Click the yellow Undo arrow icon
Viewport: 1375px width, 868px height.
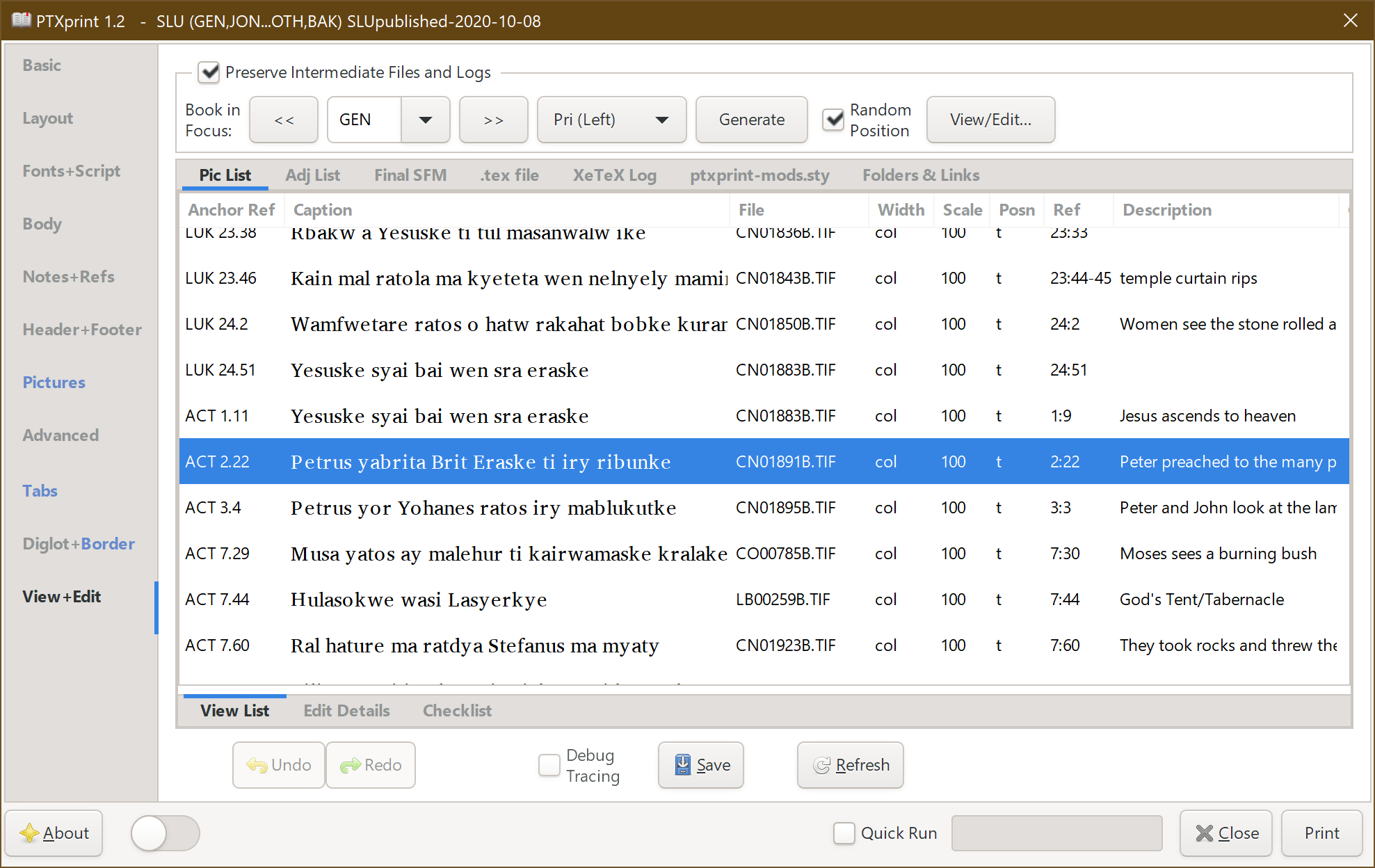coord(257,765)
